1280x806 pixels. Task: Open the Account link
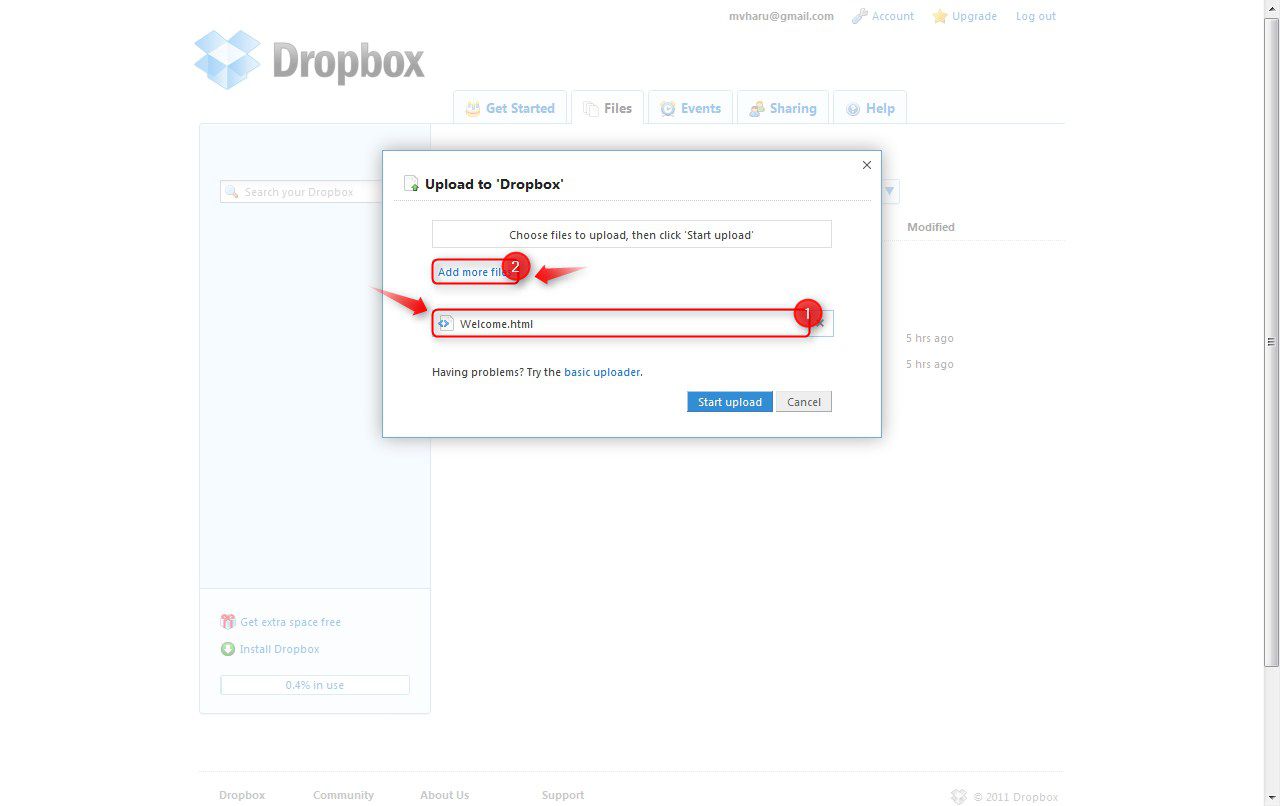click(893, 16)
